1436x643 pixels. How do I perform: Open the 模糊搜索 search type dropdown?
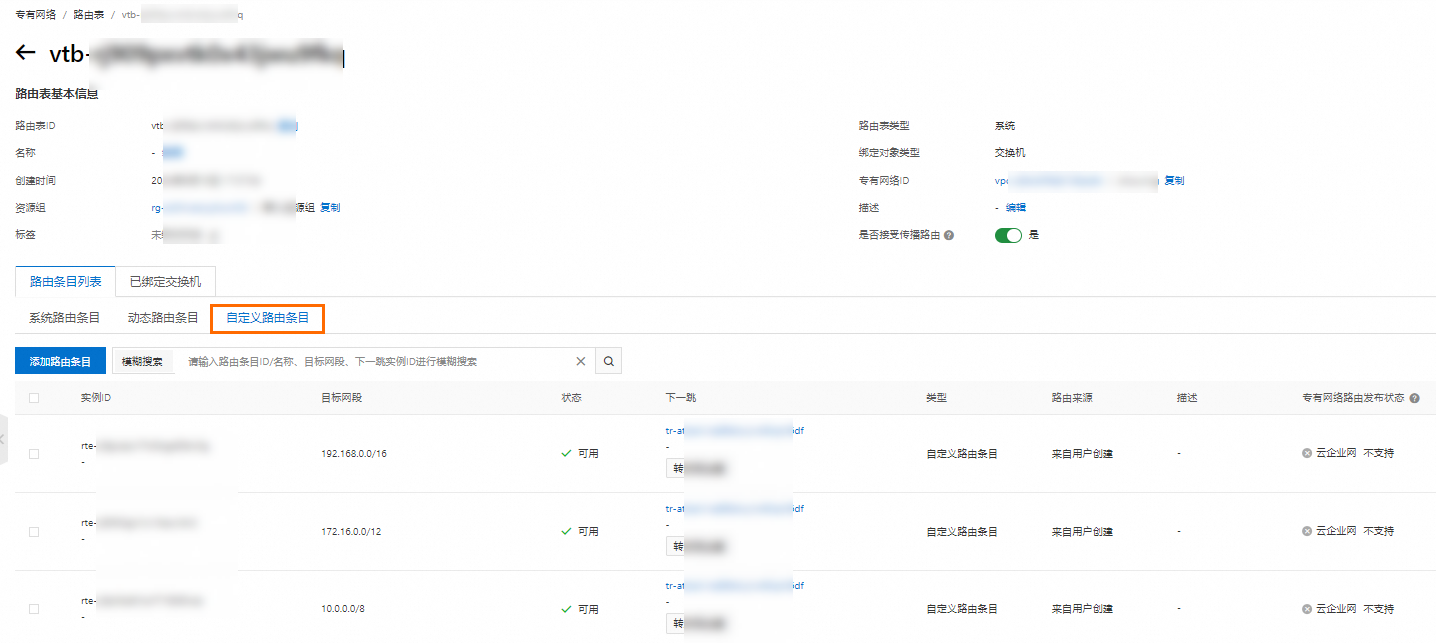tap(142, 361)
